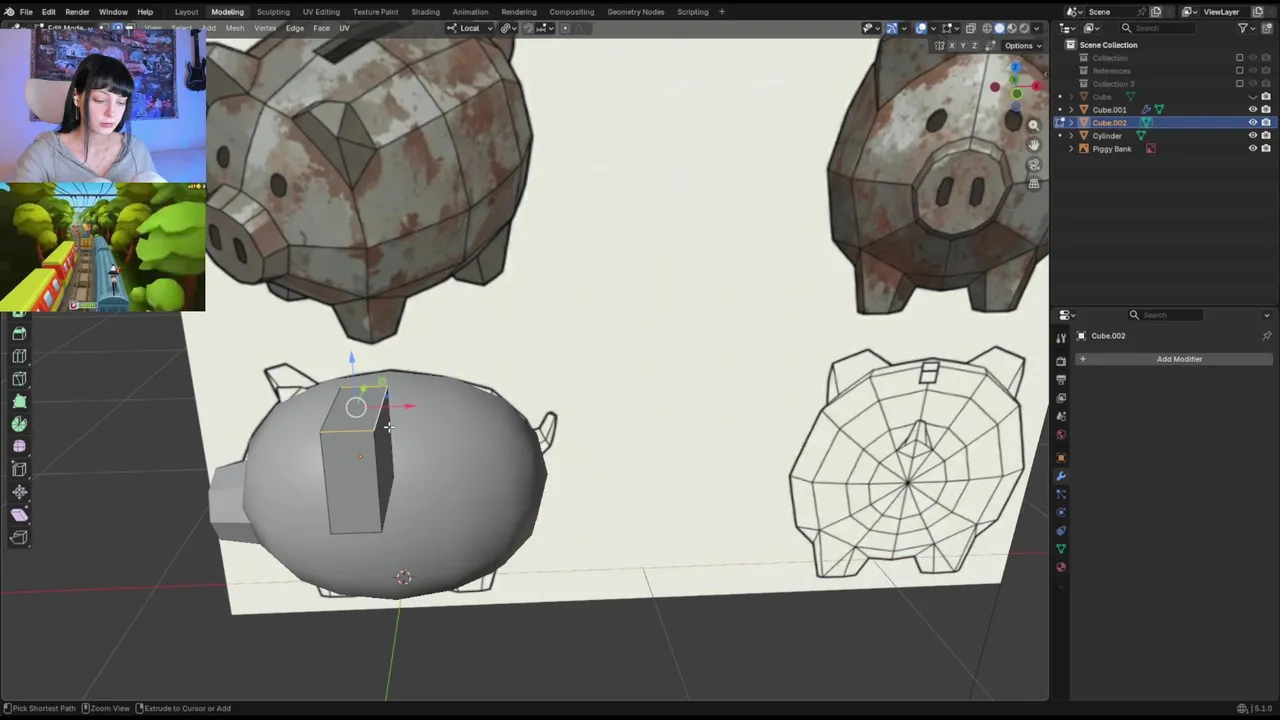Select the Shrink/Fatten tool

pyautogui.click(x=19, y=491)
